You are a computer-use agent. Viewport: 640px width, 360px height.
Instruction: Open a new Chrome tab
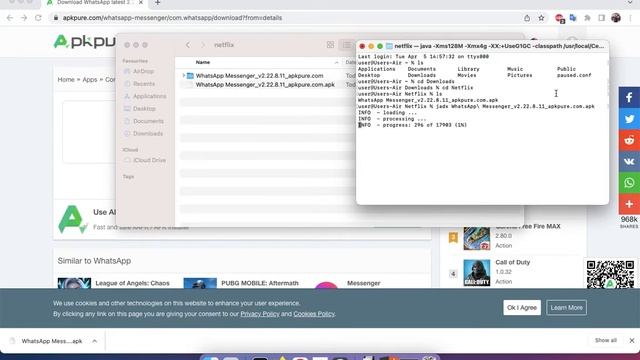[x=158, y=3]
